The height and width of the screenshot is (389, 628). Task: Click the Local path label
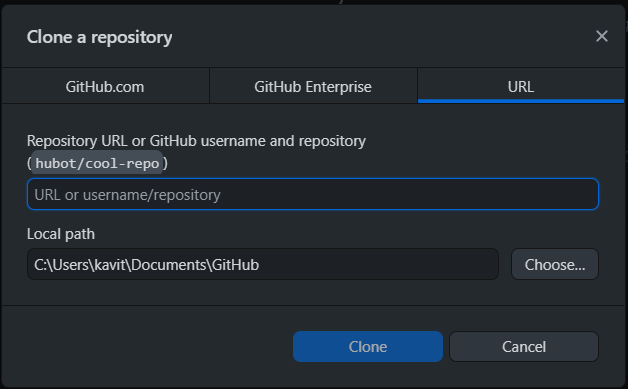[61, 234]
